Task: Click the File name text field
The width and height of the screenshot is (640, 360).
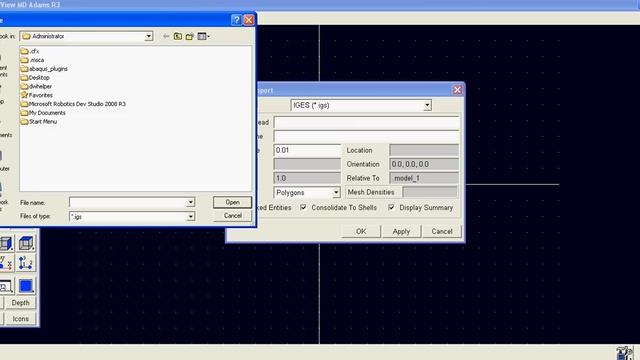Action: (128, 202)
